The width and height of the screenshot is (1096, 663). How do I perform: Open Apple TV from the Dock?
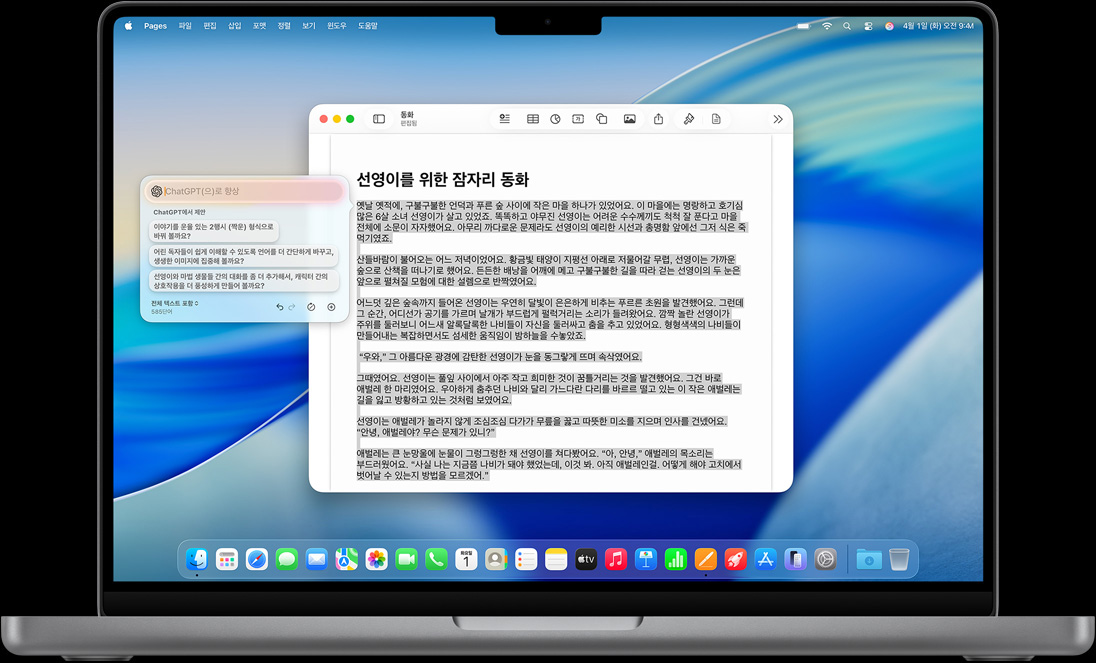point(586,559)
